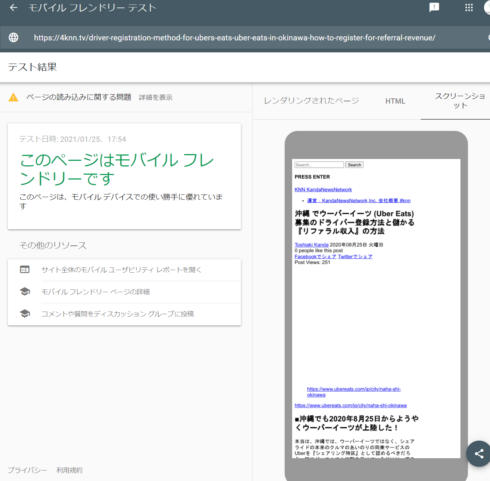
Task: Click the Search field in phone preview
Action: click(319, 165)
